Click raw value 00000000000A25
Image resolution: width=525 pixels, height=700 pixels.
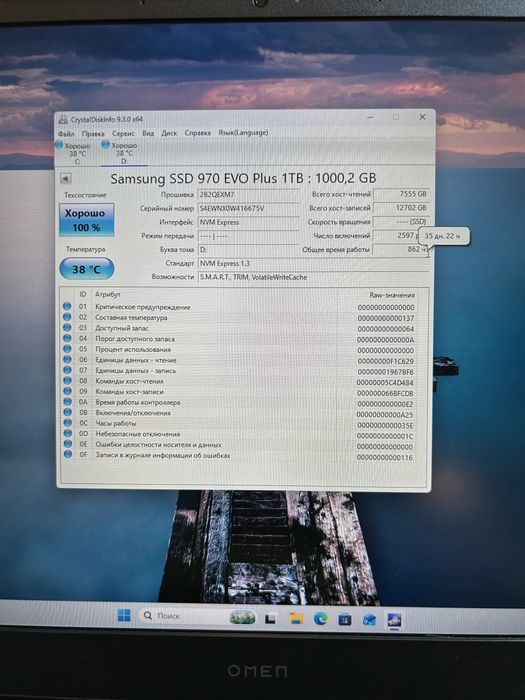[x=385, y=414]
